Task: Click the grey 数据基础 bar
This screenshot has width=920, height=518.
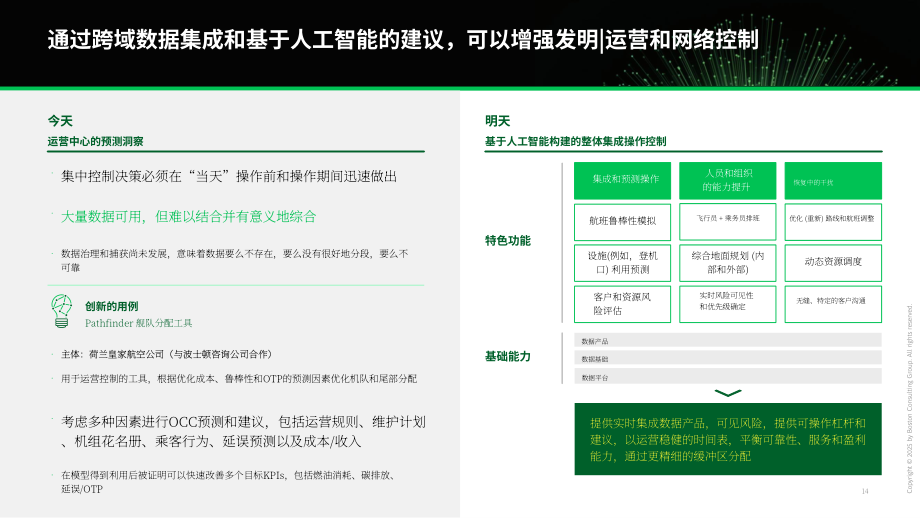Action: (x=728, y=358)
